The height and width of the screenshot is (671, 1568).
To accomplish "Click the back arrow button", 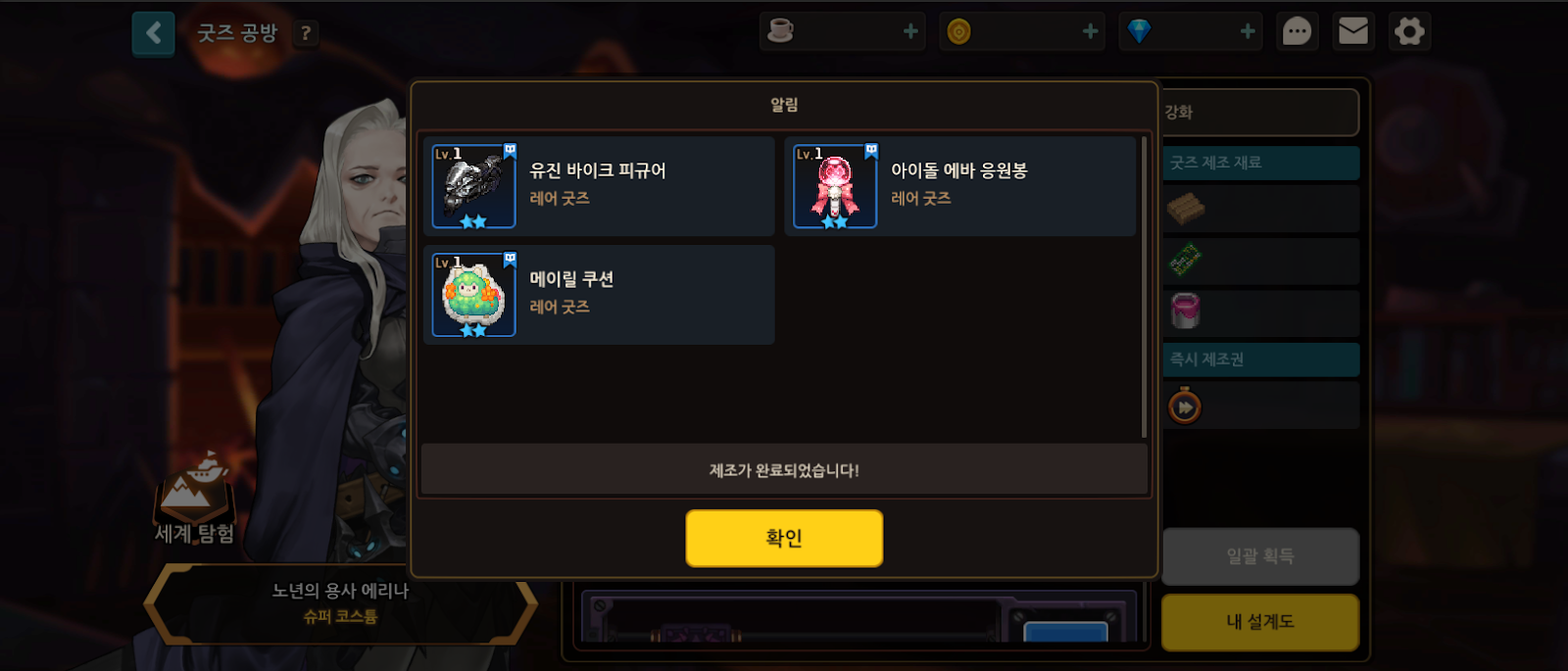I will pos(153,33).
